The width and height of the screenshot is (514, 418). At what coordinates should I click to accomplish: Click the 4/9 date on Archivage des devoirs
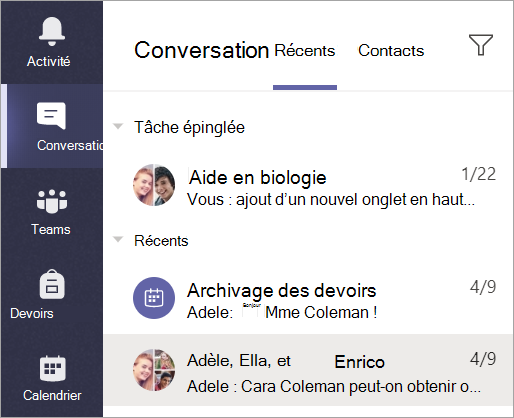click(x=483, y=287)
